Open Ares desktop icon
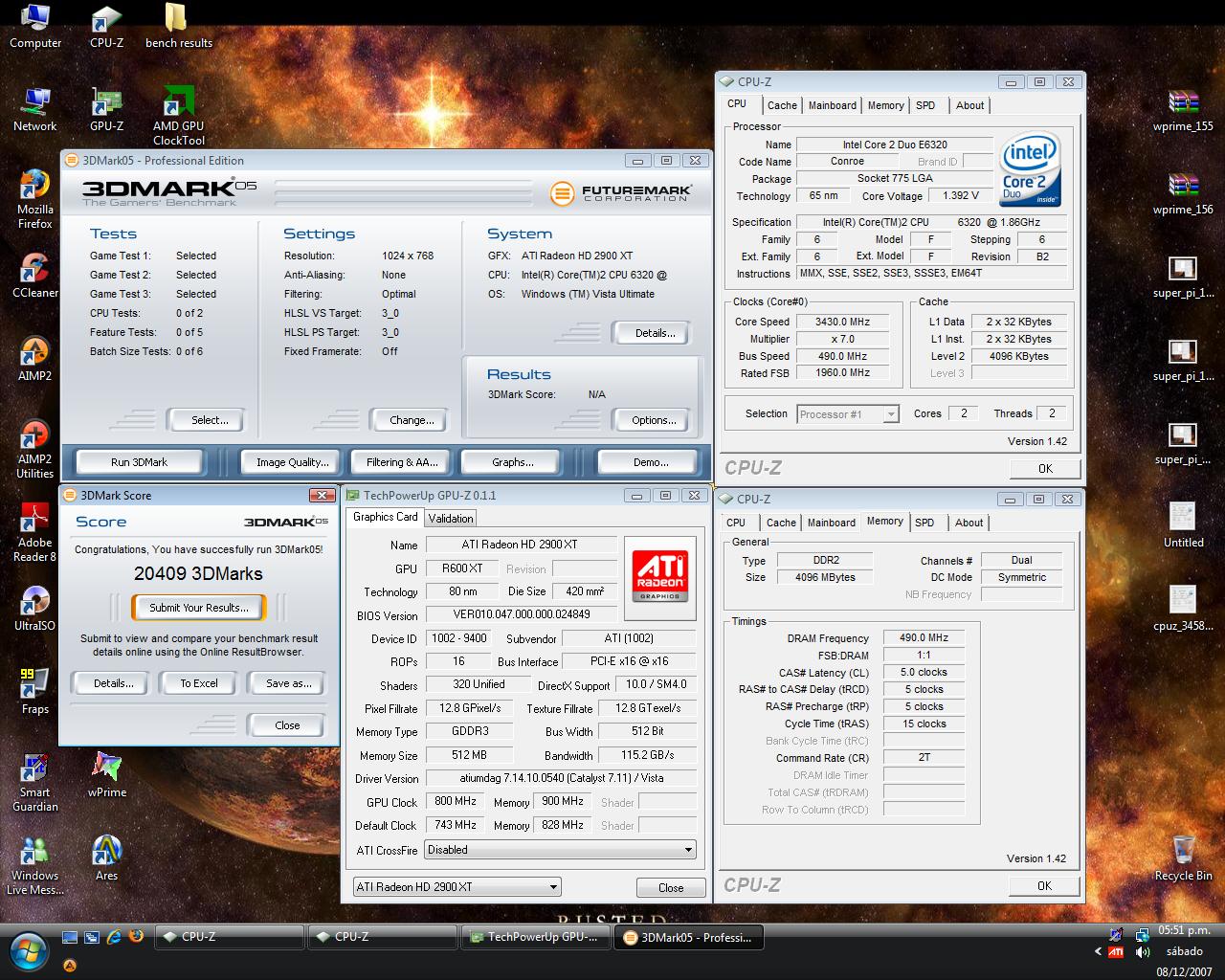 pyautogui.click(x=106, y=859)
